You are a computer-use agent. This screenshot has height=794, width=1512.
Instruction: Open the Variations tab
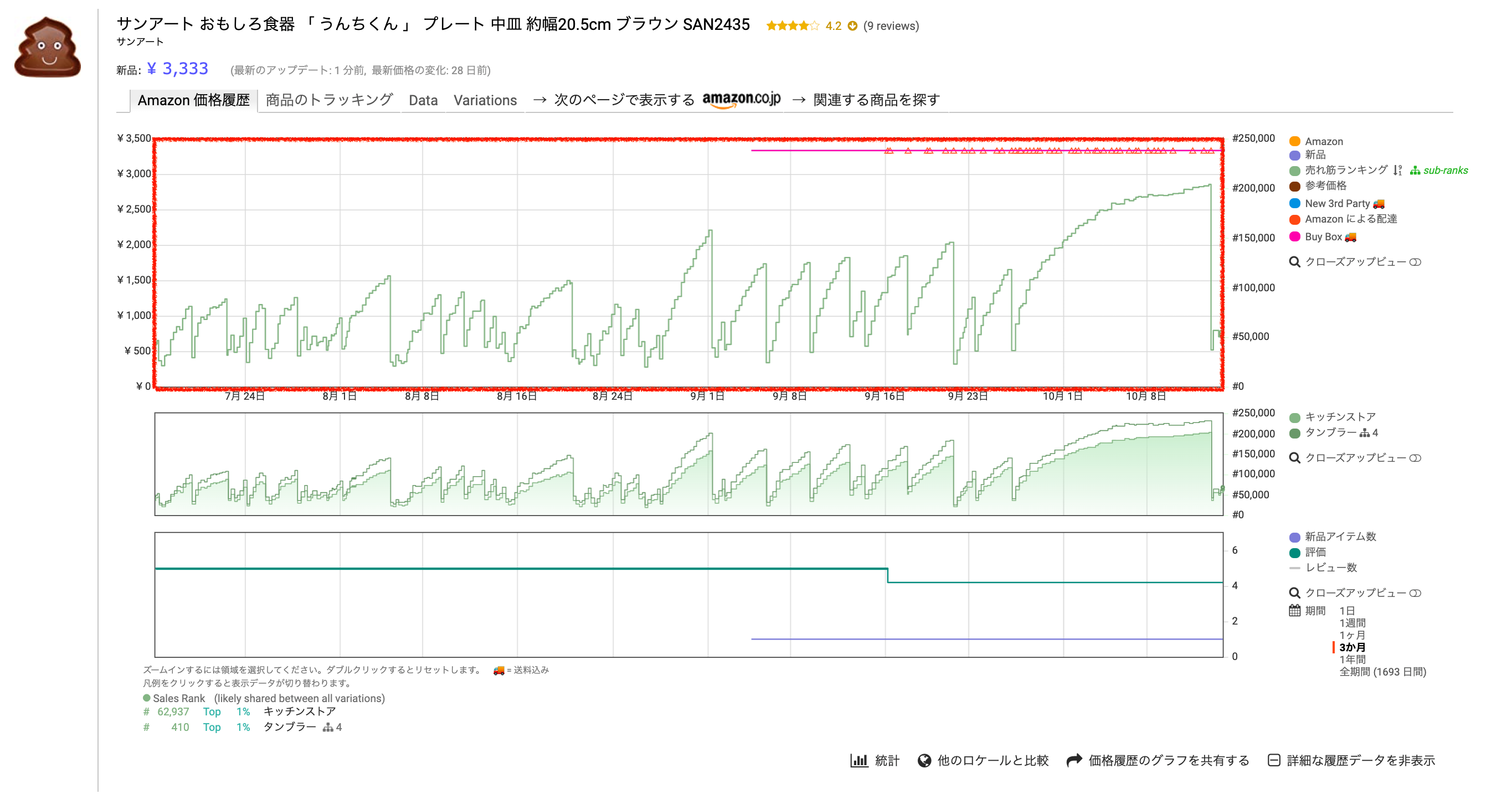click(485, 100)
